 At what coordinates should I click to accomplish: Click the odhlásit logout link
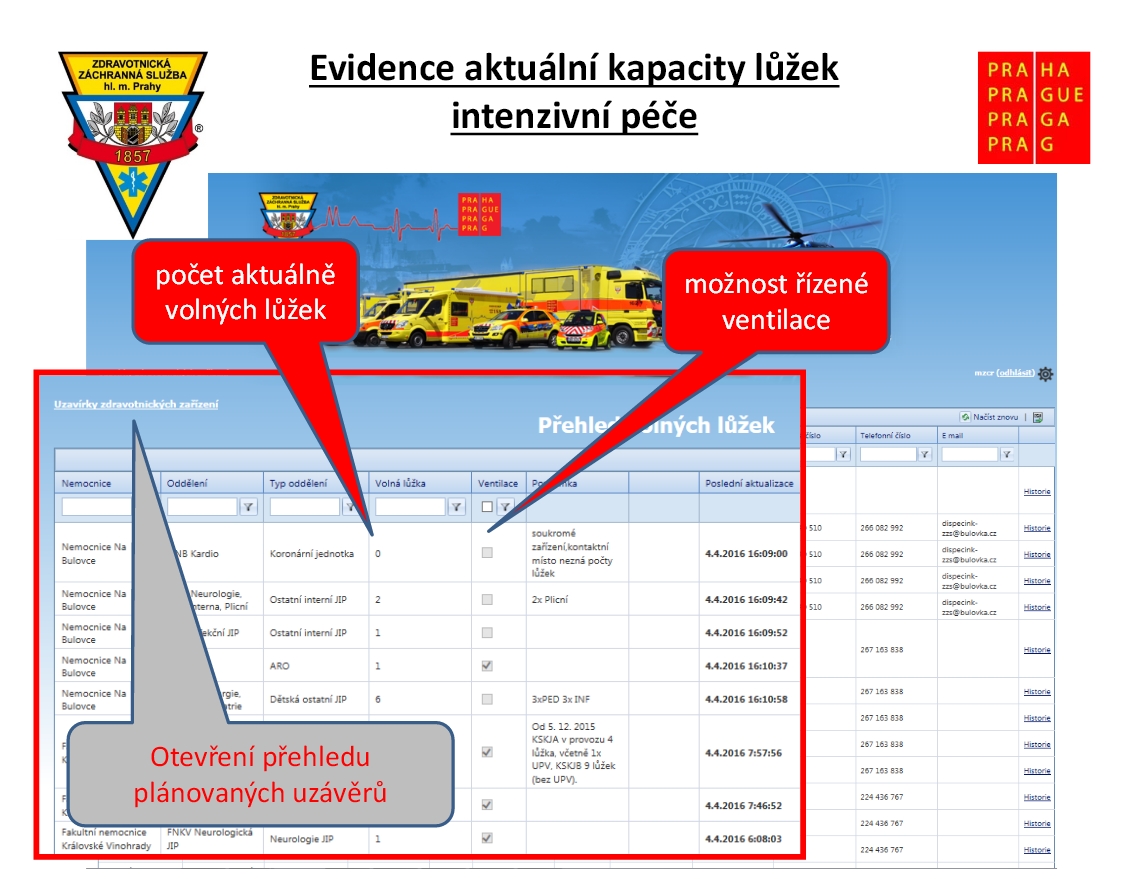[1015, 373]
